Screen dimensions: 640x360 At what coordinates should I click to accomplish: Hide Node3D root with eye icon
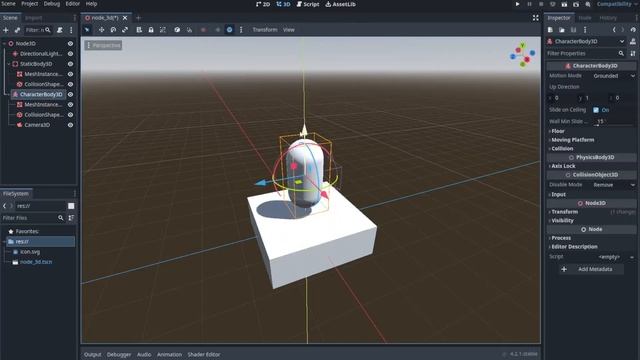[x=70, y=43]
